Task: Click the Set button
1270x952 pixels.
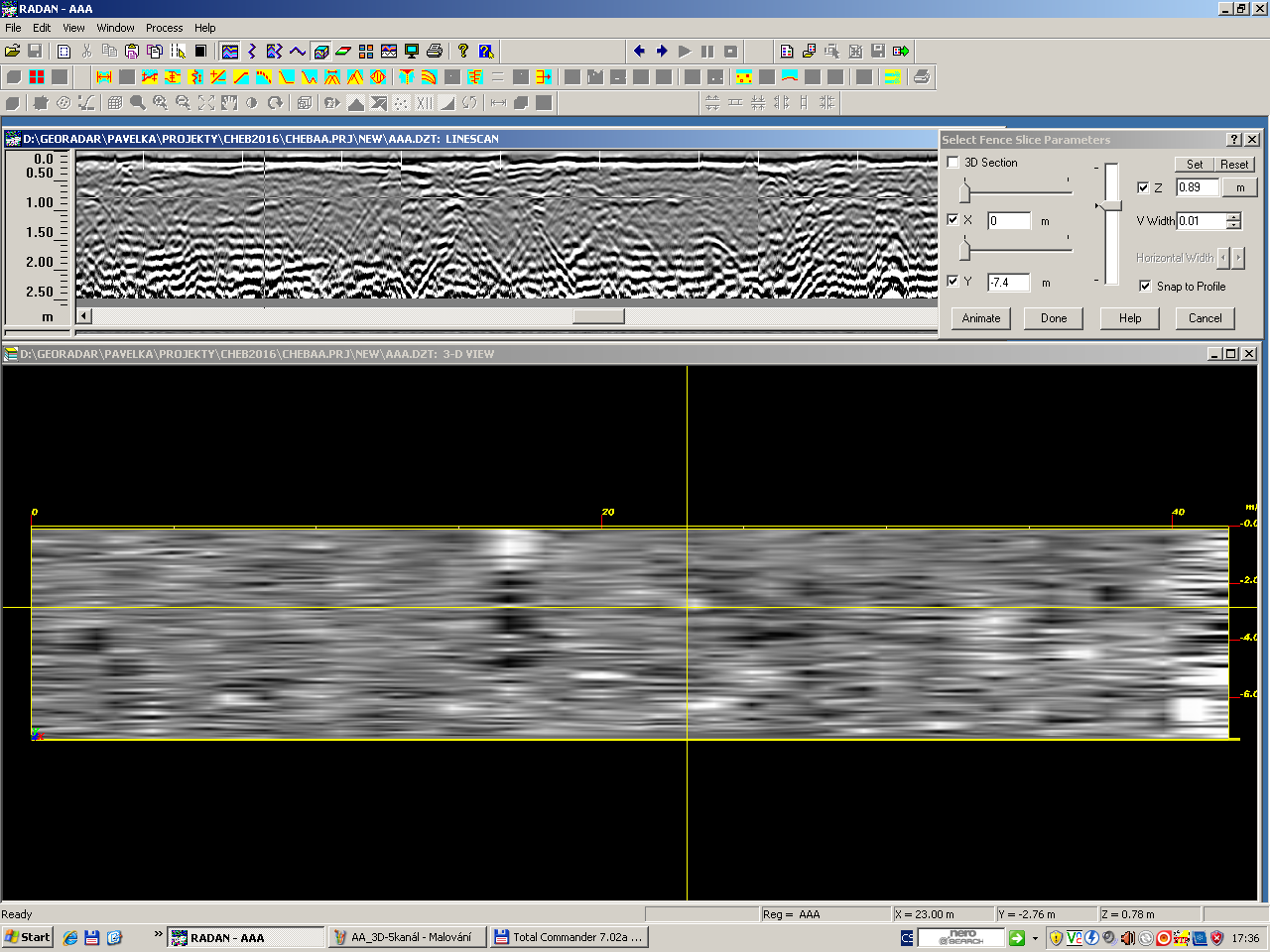Action: click(1195, 165)
